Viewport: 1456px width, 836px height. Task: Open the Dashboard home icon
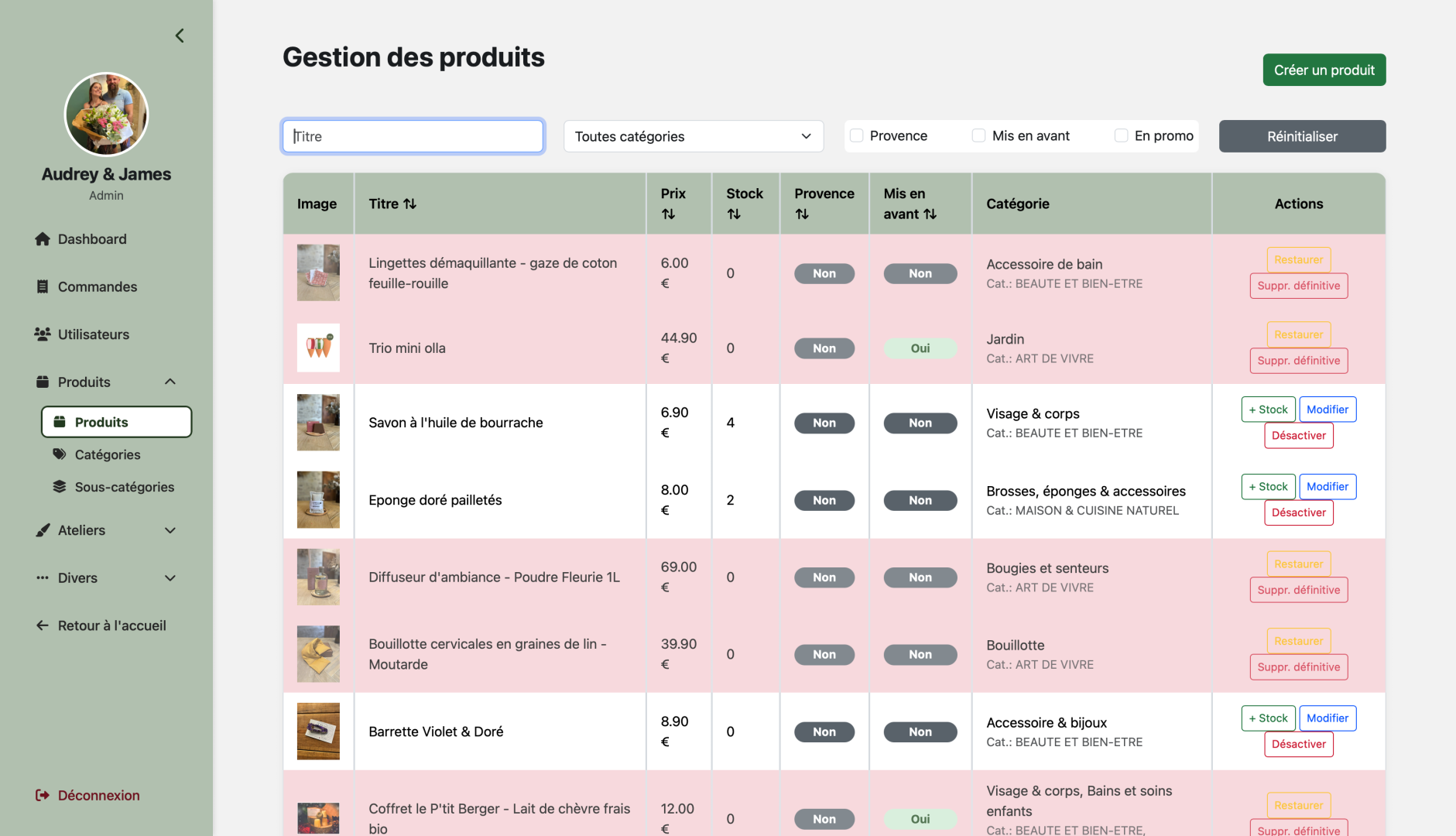point(43,238)
